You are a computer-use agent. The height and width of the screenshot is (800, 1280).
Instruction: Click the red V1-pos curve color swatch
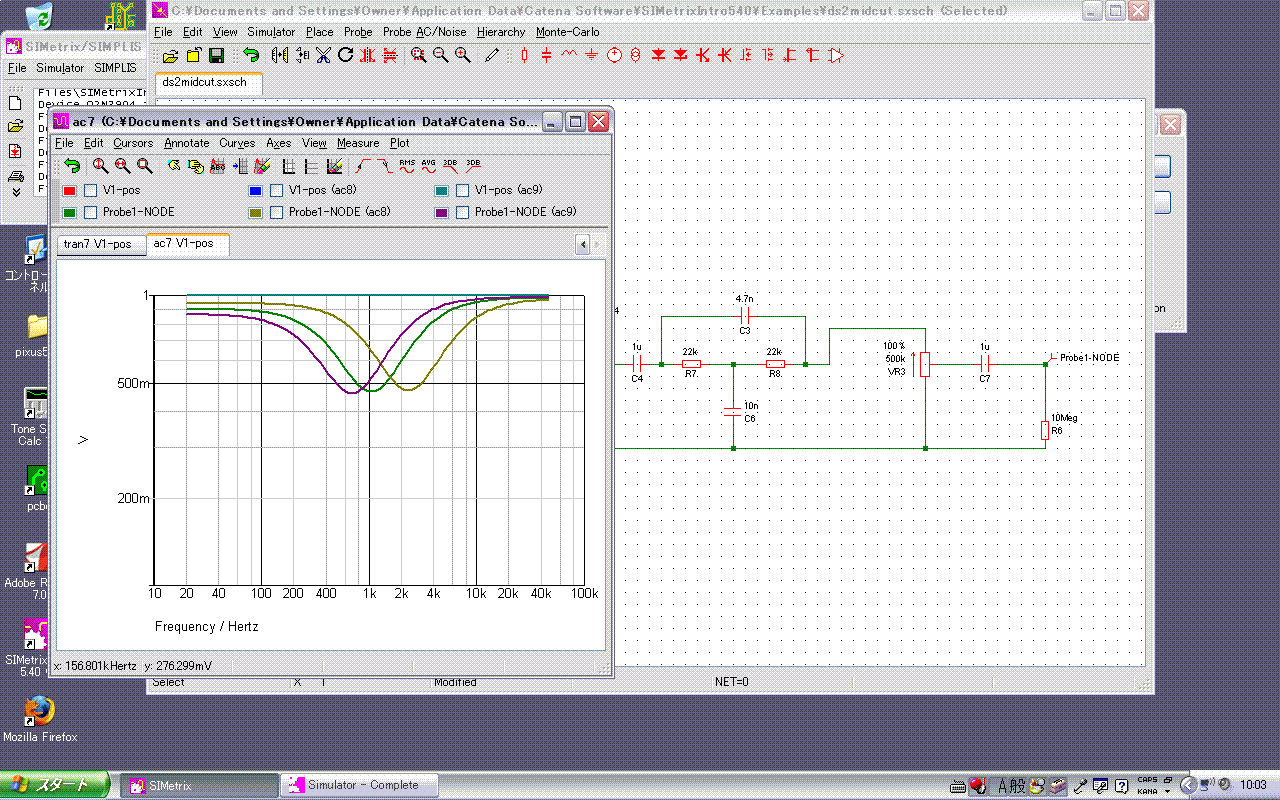(x=70, y=190)
